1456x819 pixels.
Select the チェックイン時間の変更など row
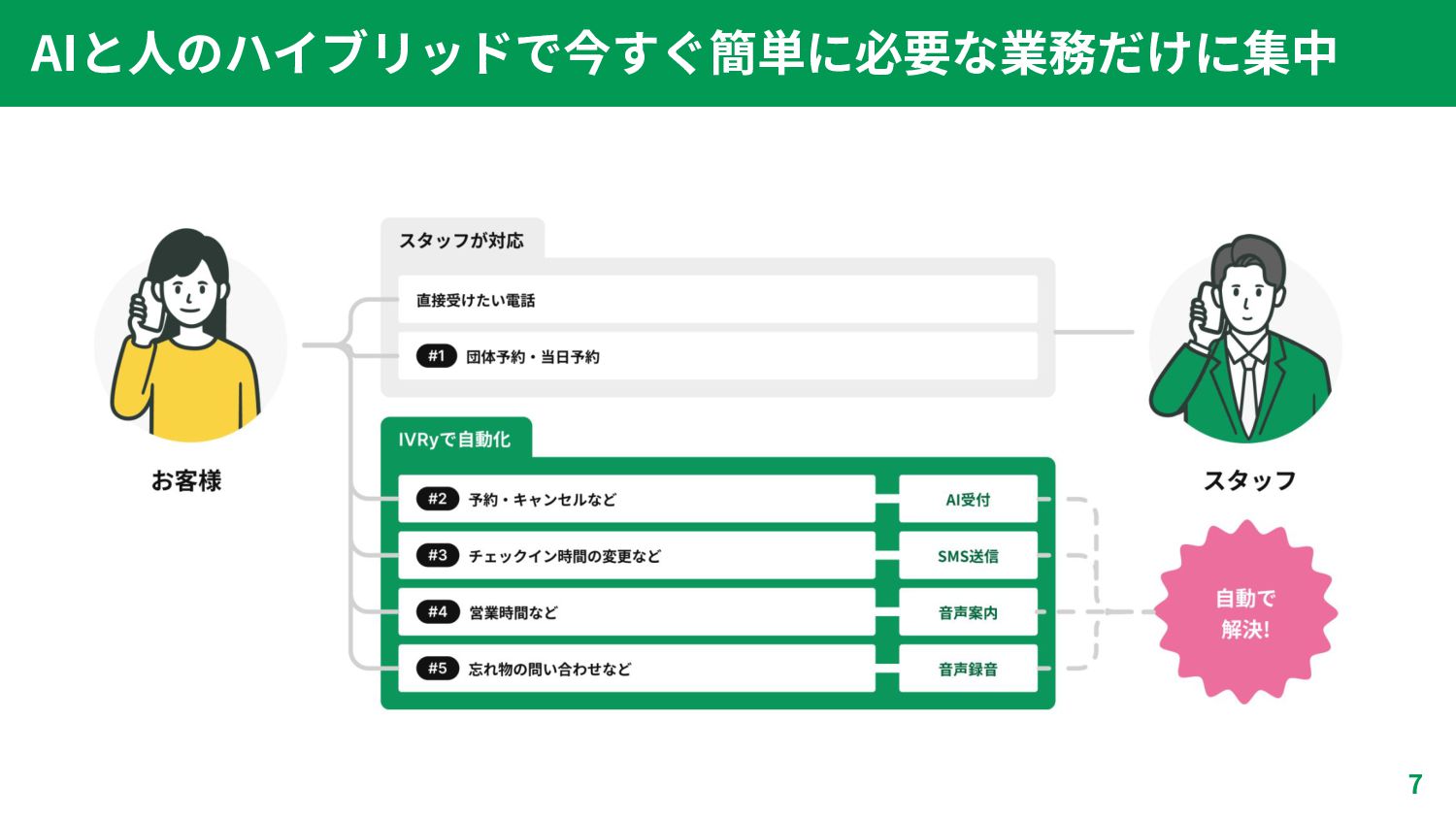pyautogui.click(x=637, y=556)
